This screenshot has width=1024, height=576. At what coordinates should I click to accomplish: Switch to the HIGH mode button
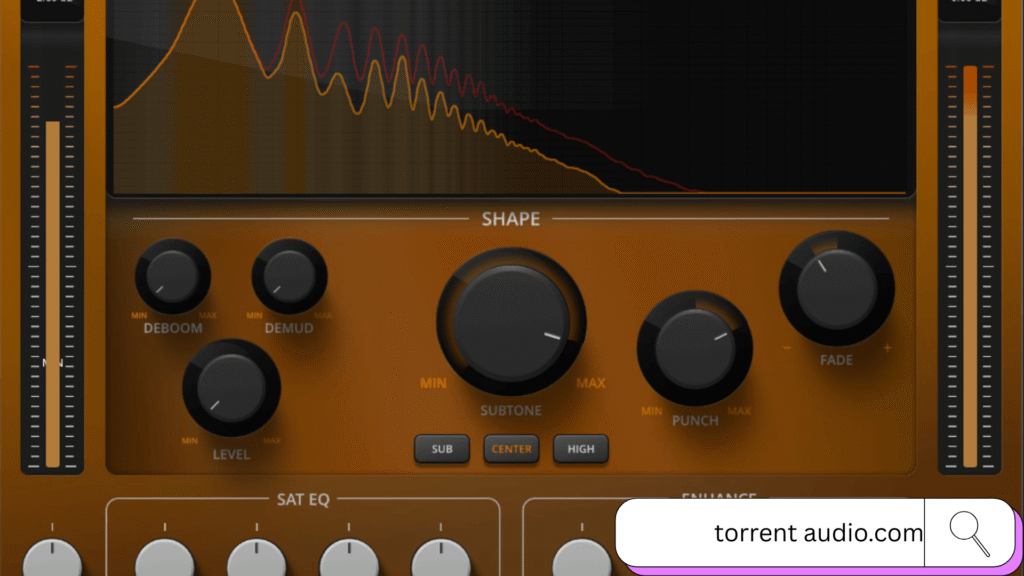coord(581,449)
